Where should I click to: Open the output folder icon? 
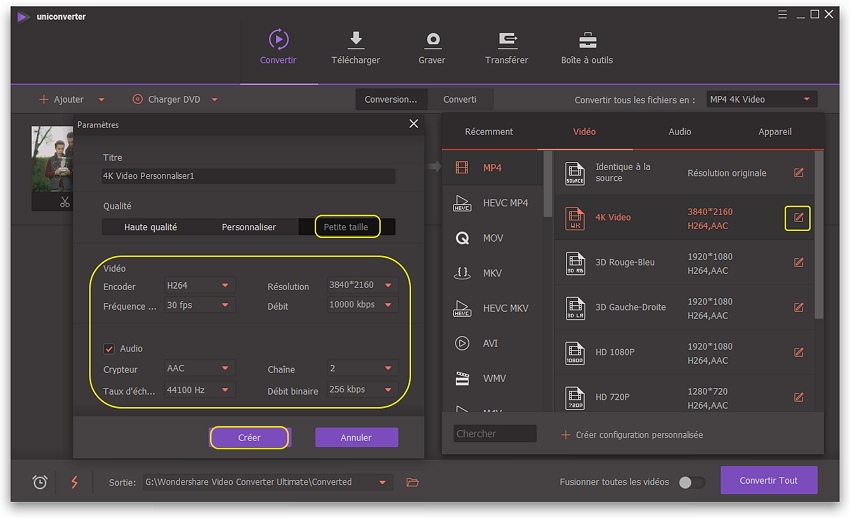(413, 482)
